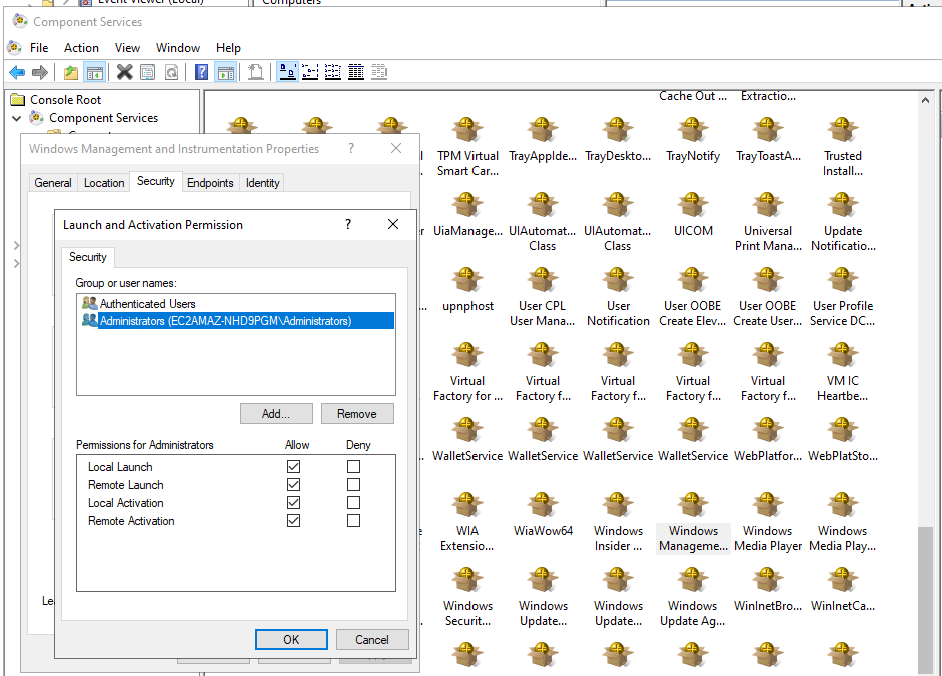Check Deny for Remote Launch

[353, 485]
